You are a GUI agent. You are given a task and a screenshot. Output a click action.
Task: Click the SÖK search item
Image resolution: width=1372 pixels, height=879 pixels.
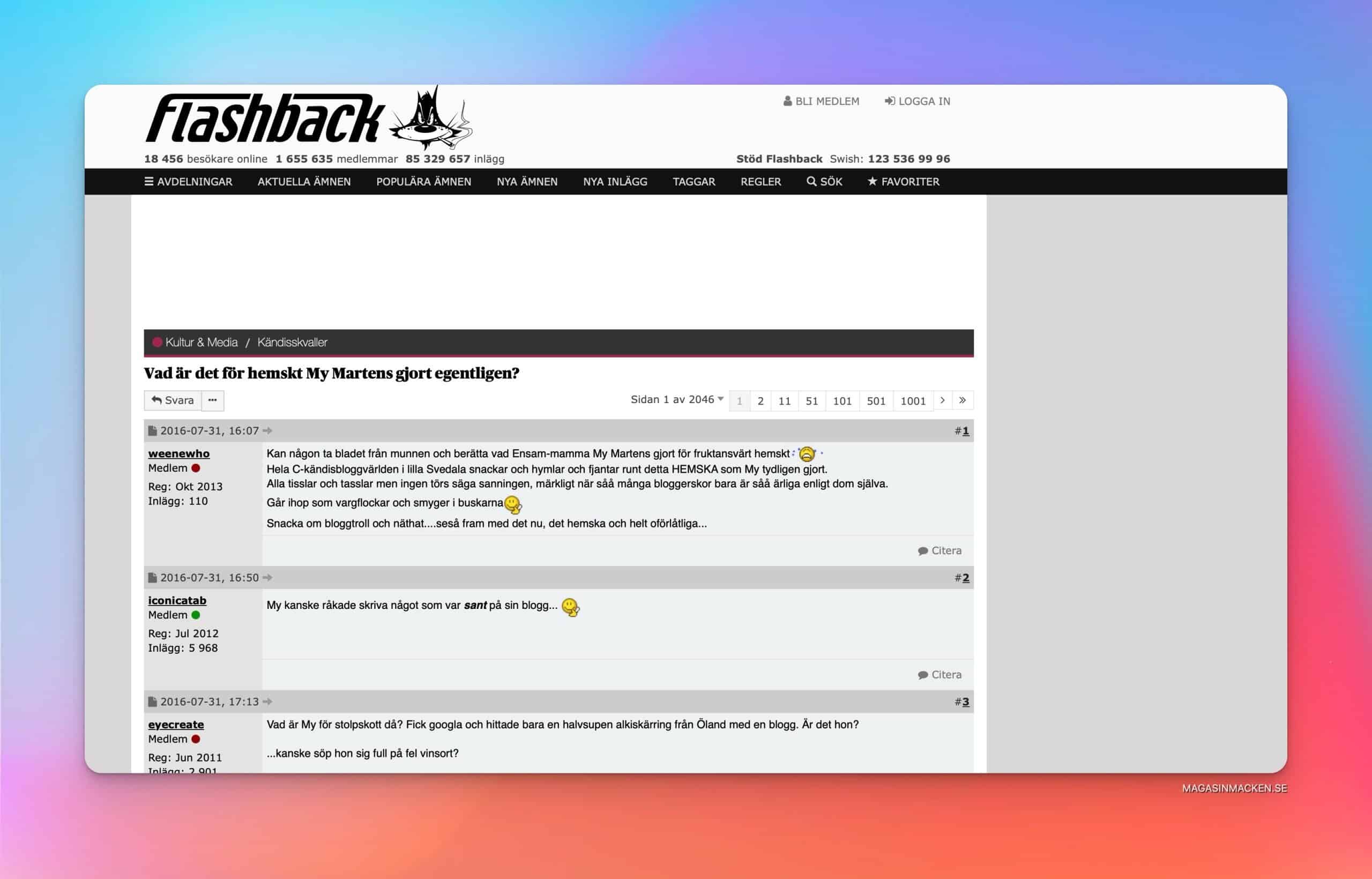coord(824,182)
